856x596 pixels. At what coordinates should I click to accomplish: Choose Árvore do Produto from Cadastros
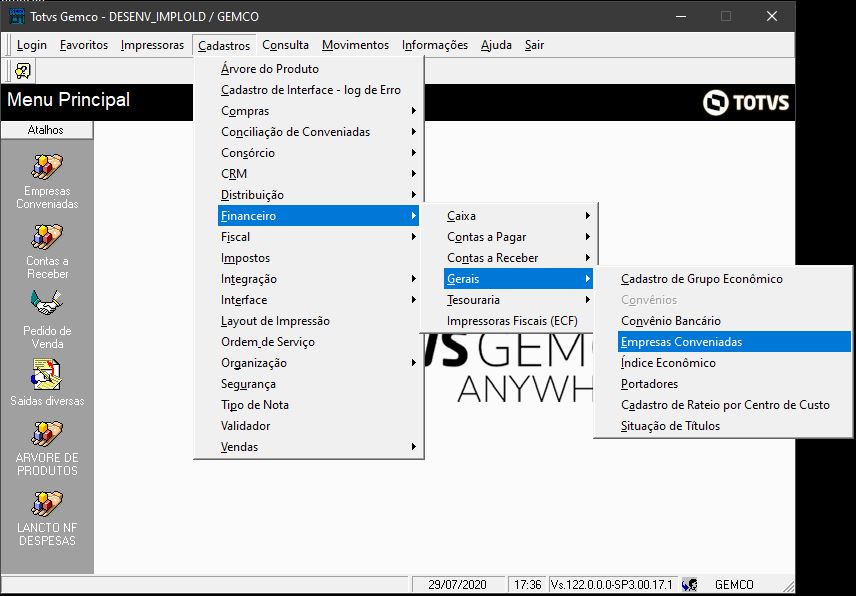pos(318,69)
